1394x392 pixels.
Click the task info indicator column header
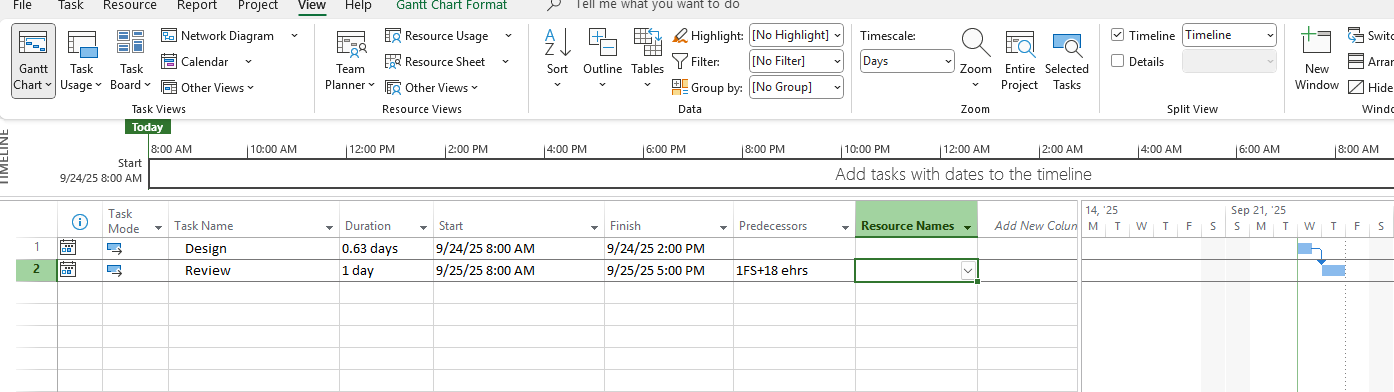[x=80, y=221]
